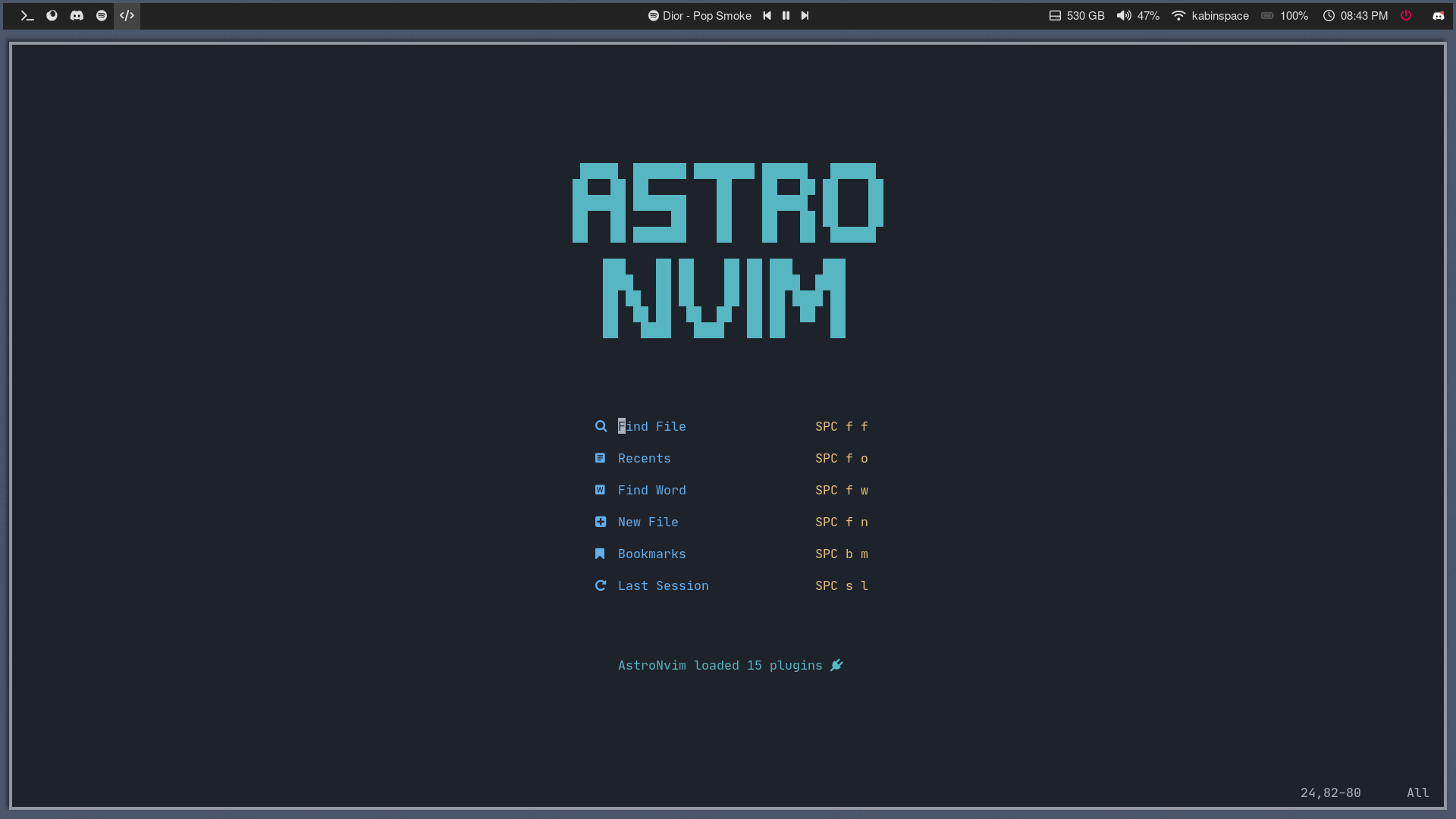1456x819 pixels.
Task: Restore Last Session from the dashboard
Action: click(663, 585)
